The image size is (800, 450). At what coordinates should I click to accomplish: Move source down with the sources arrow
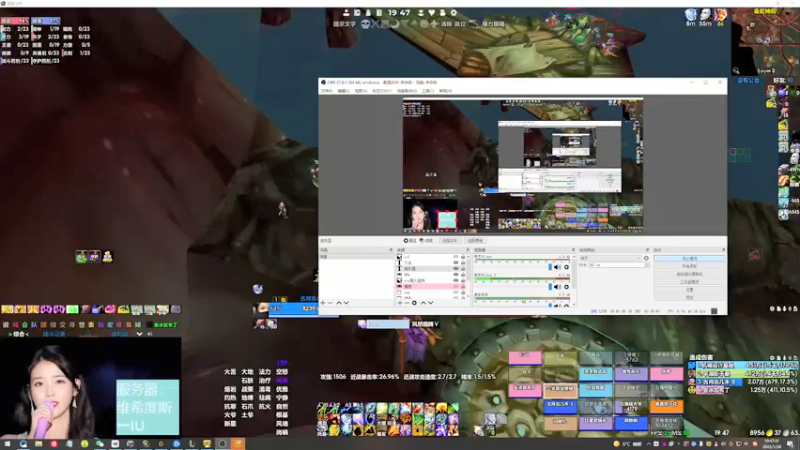[x=431, y=303]
